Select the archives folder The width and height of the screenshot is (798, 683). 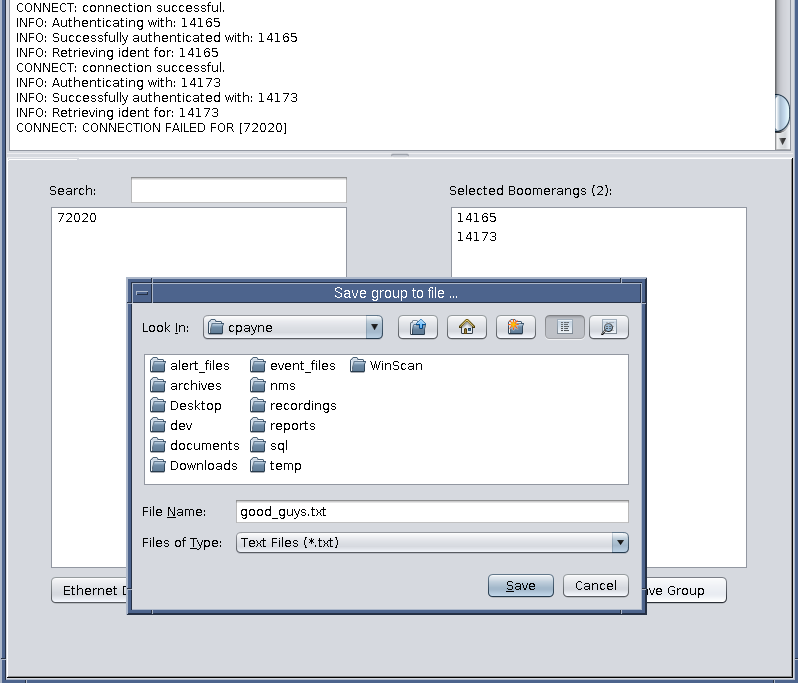(186, 385)
